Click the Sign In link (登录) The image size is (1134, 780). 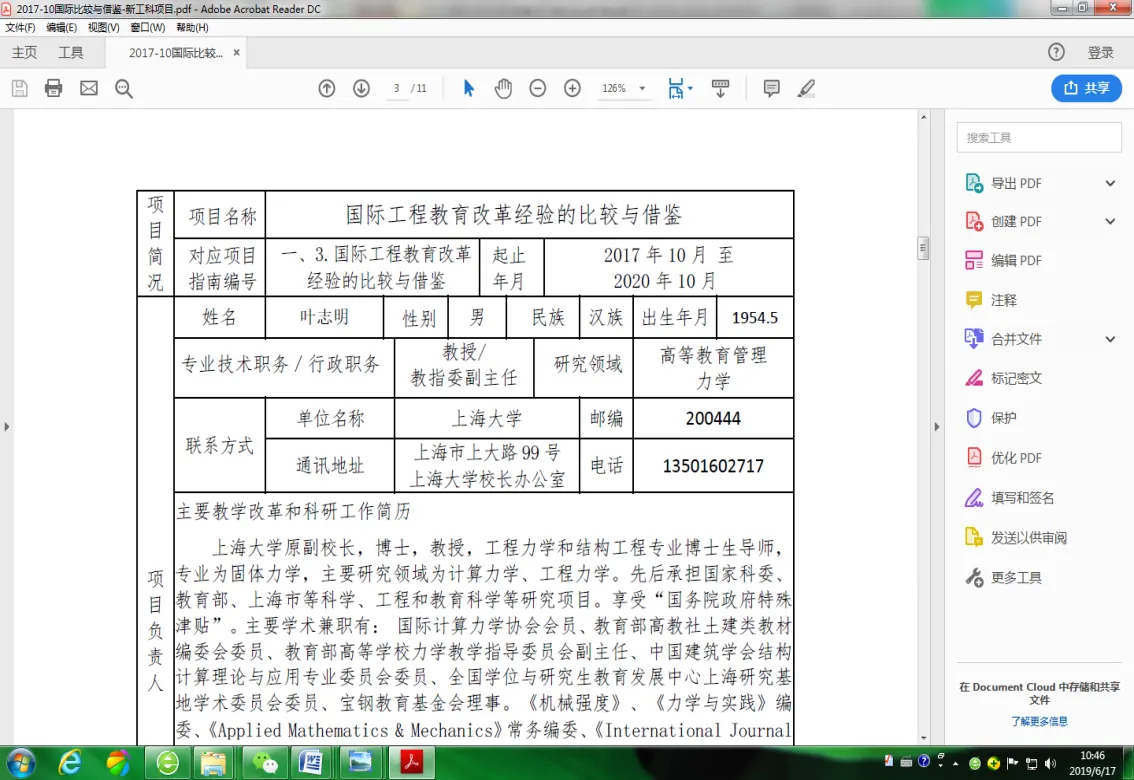[x=1101, y=52]
